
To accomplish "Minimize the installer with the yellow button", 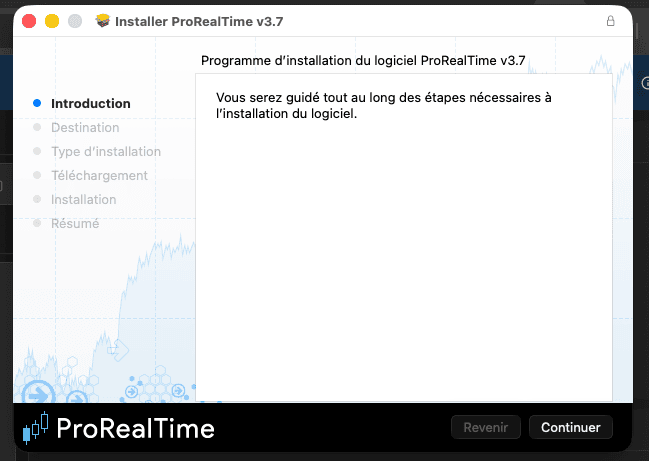I will click(x=52, y=21).
